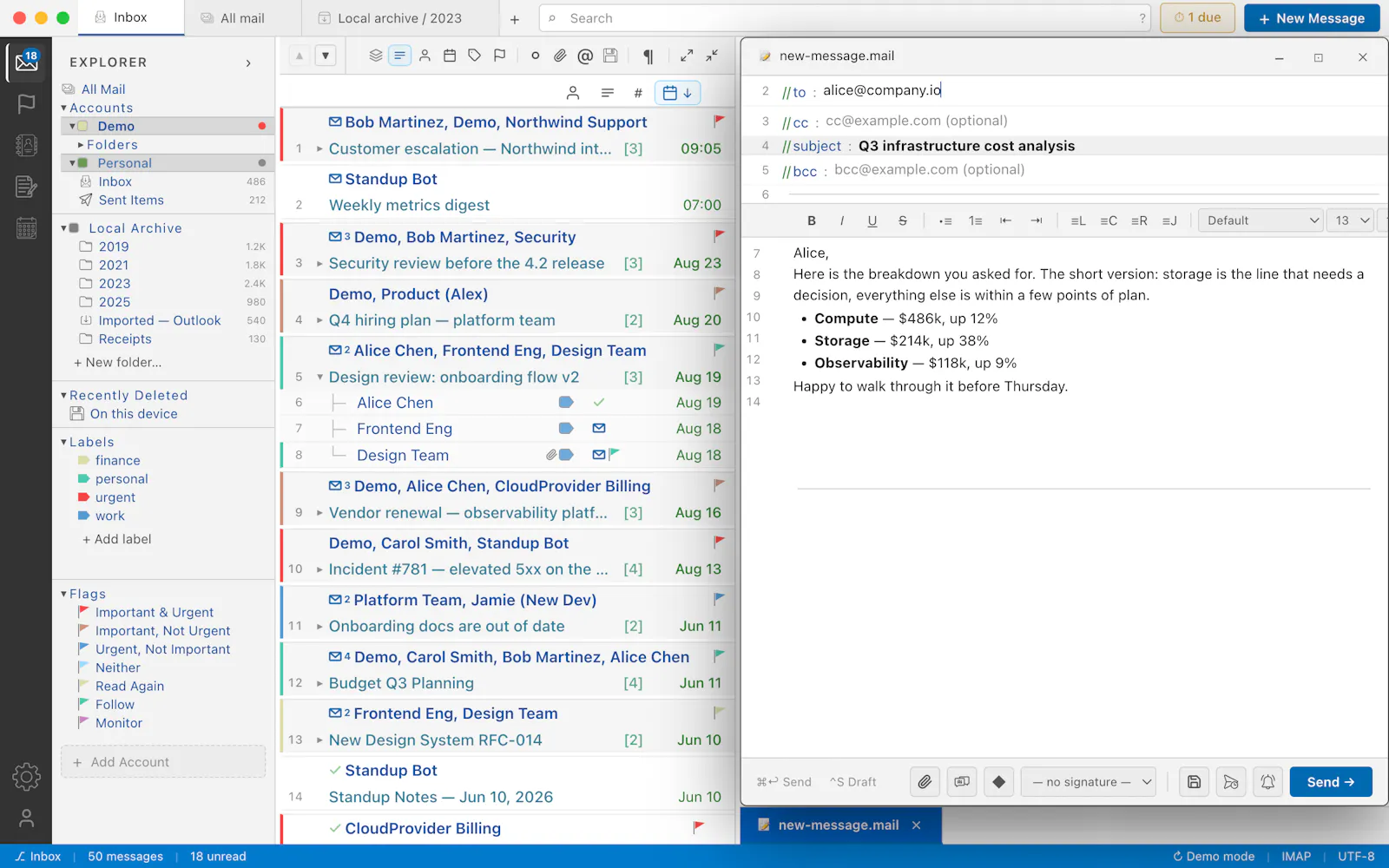1389x868 pixels.
Task: Insert a numbered list in compose toolbar
Action: click(976, 220)
